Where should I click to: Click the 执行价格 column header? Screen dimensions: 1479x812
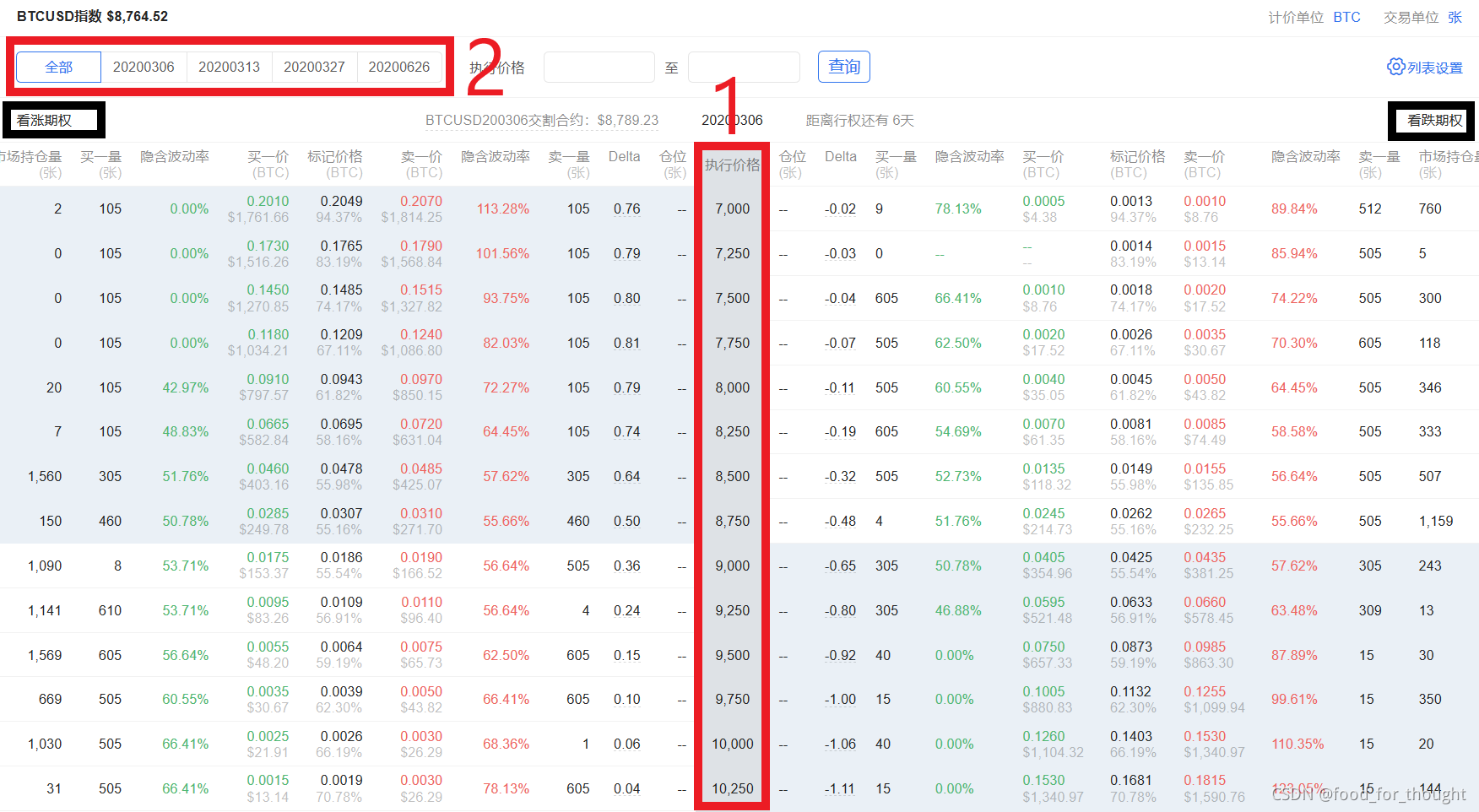(733, 165)
